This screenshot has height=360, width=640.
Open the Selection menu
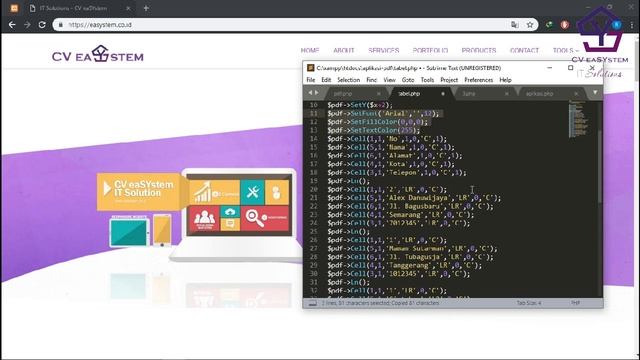tap(349, 80)
